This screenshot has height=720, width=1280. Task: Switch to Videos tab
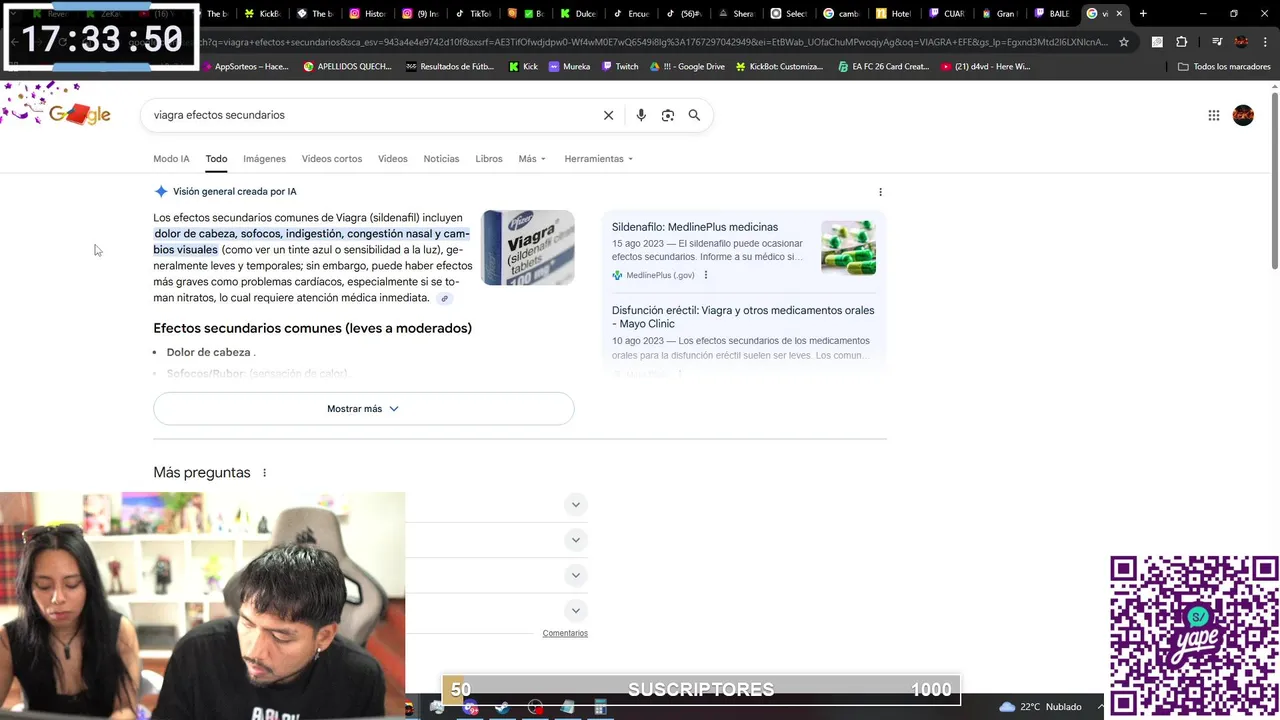[392, 159]
